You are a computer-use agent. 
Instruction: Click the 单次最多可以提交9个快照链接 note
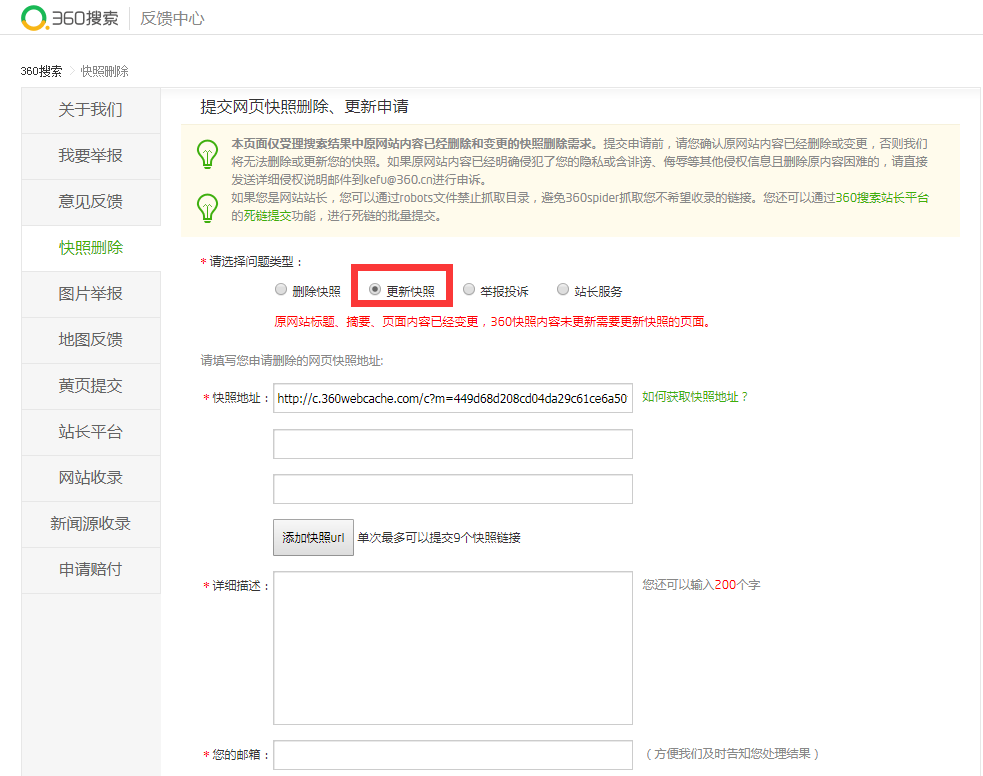coord(439,538)
